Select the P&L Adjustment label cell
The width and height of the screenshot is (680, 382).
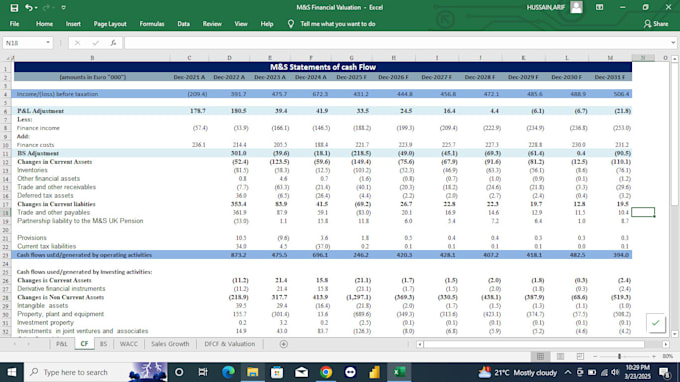(92, 111)
